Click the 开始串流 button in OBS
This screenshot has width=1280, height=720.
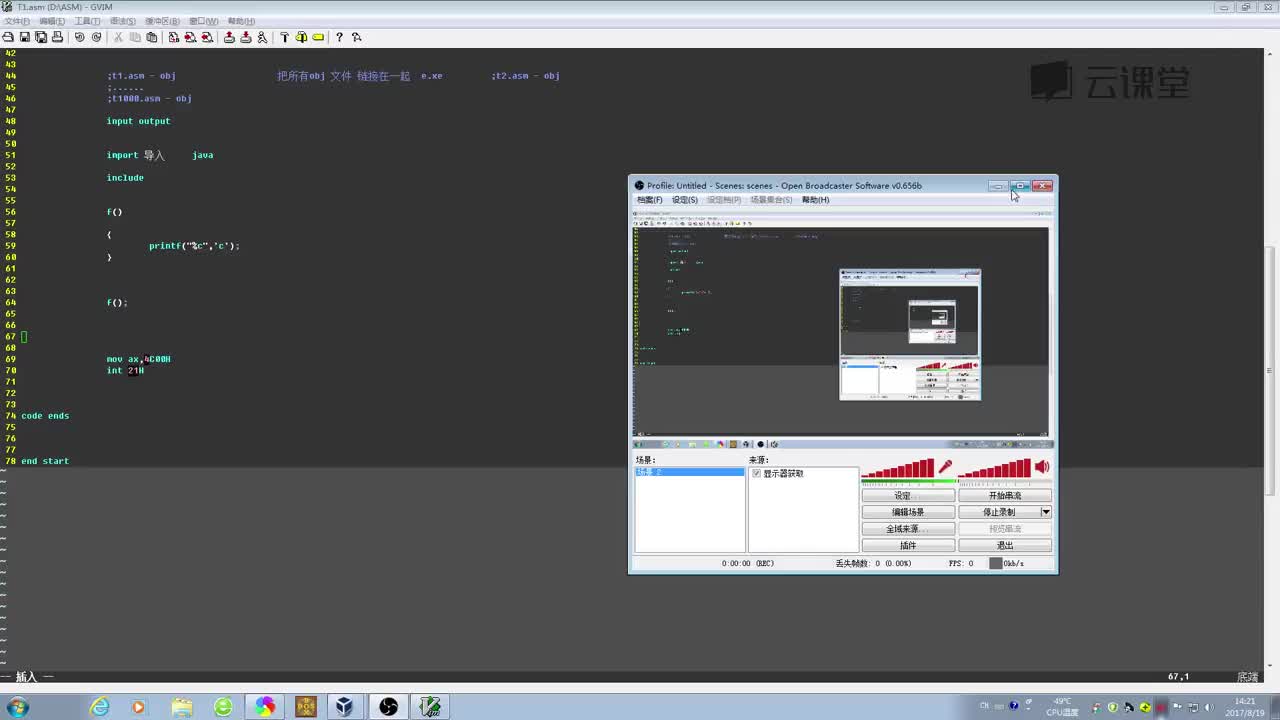pos(1005,496)
